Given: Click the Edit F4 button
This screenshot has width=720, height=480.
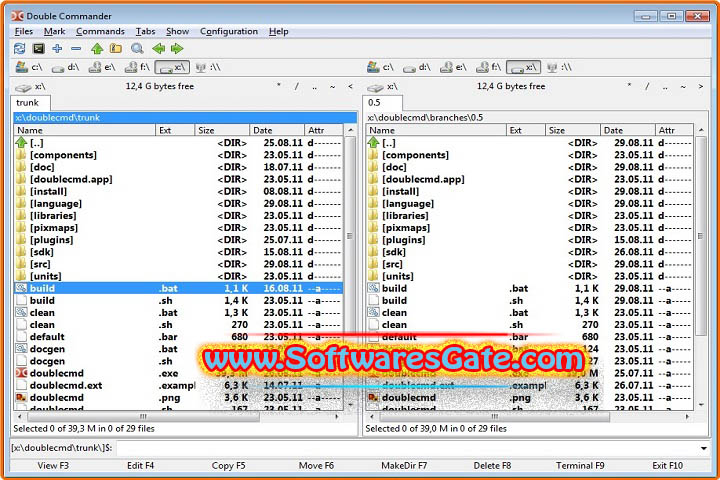Looking at the screenshot, I should point(141,465).
